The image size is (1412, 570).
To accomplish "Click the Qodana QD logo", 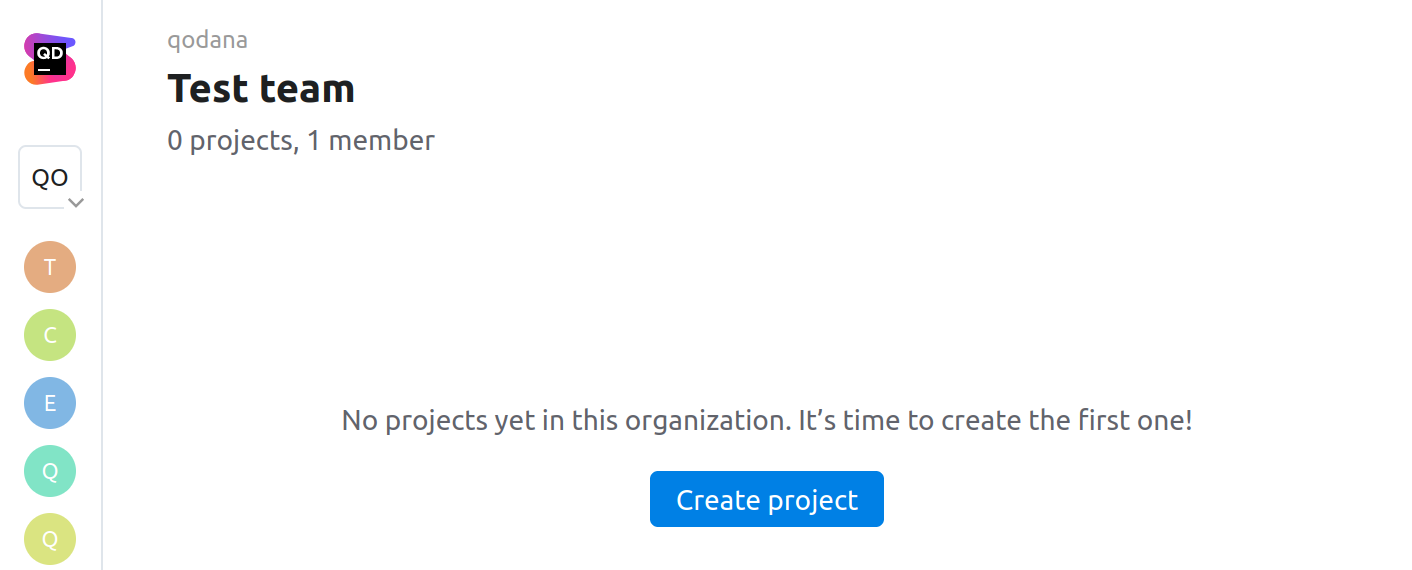I will pos(50,59).
